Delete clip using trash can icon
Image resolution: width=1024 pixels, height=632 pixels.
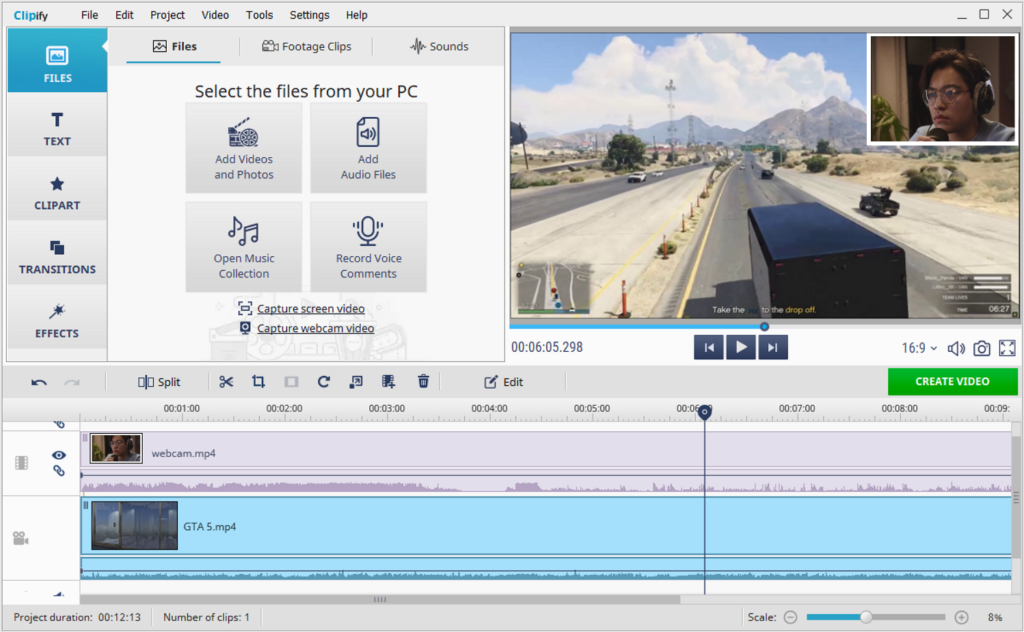423,381
